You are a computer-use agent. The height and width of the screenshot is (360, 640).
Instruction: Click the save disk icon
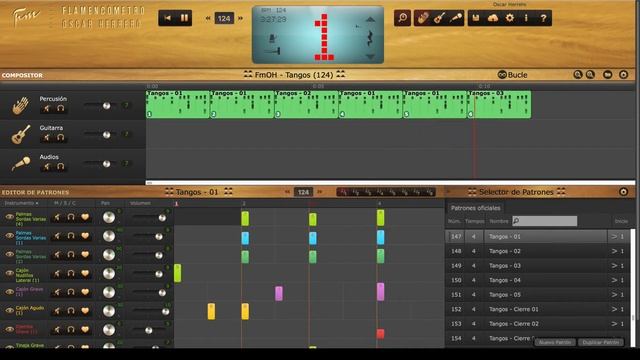(x=476, y=18)
